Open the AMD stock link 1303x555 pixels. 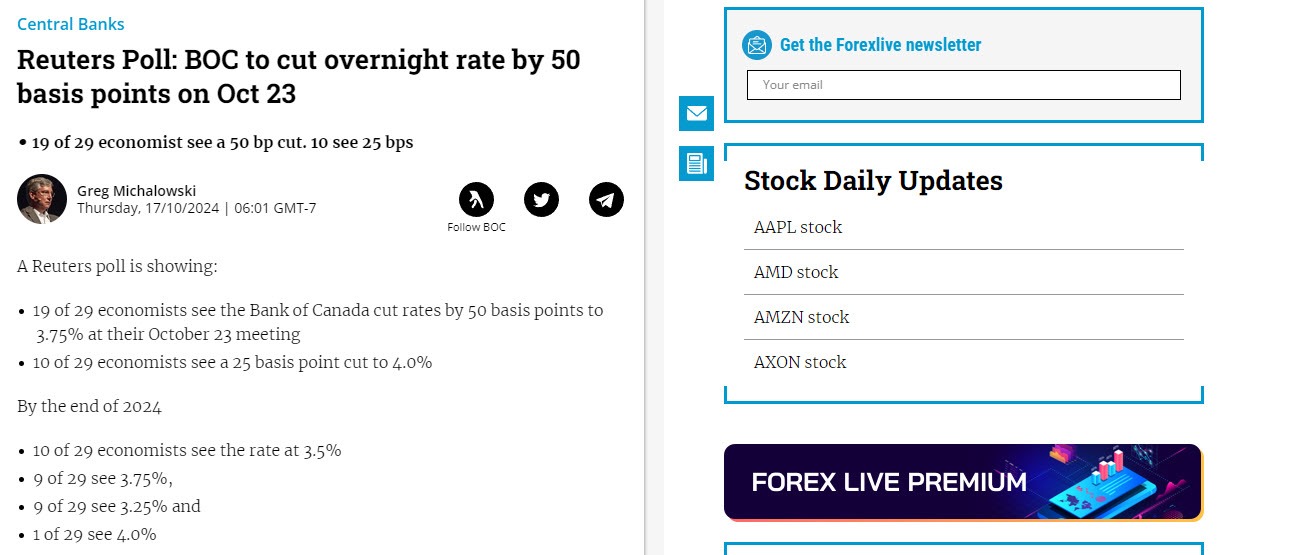[x=796, y=272]
